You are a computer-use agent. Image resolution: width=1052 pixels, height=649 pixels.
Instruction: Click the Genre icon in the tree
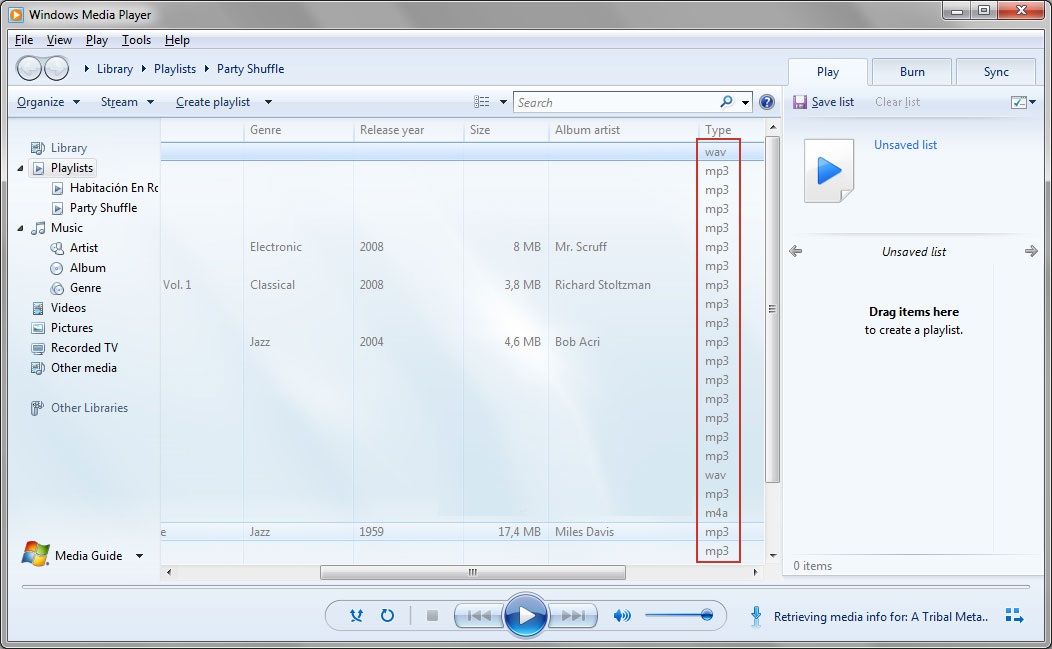click(57, 289)
